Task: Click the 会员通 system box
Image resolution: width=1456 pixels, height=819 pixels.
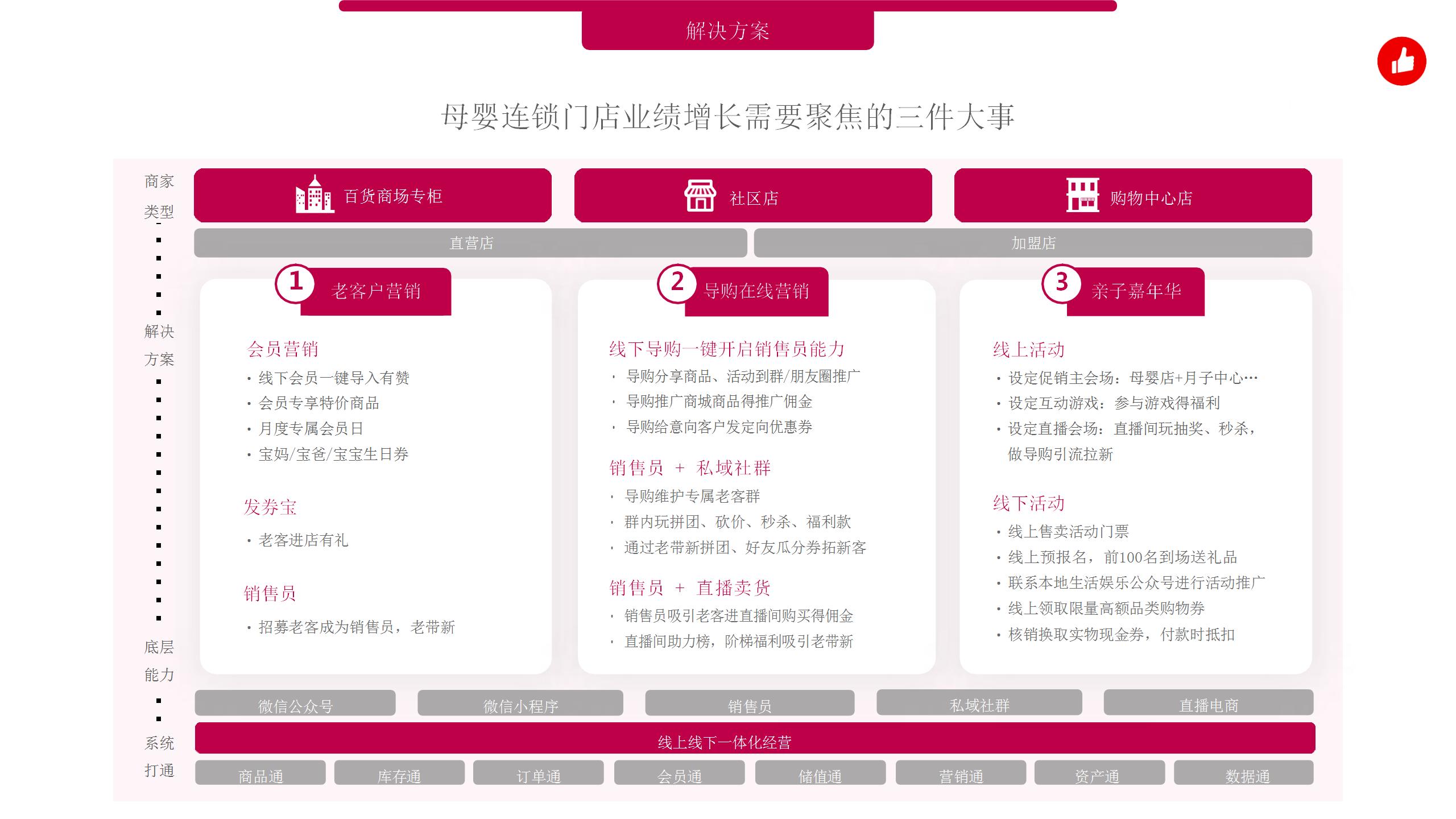Action: 679,773
